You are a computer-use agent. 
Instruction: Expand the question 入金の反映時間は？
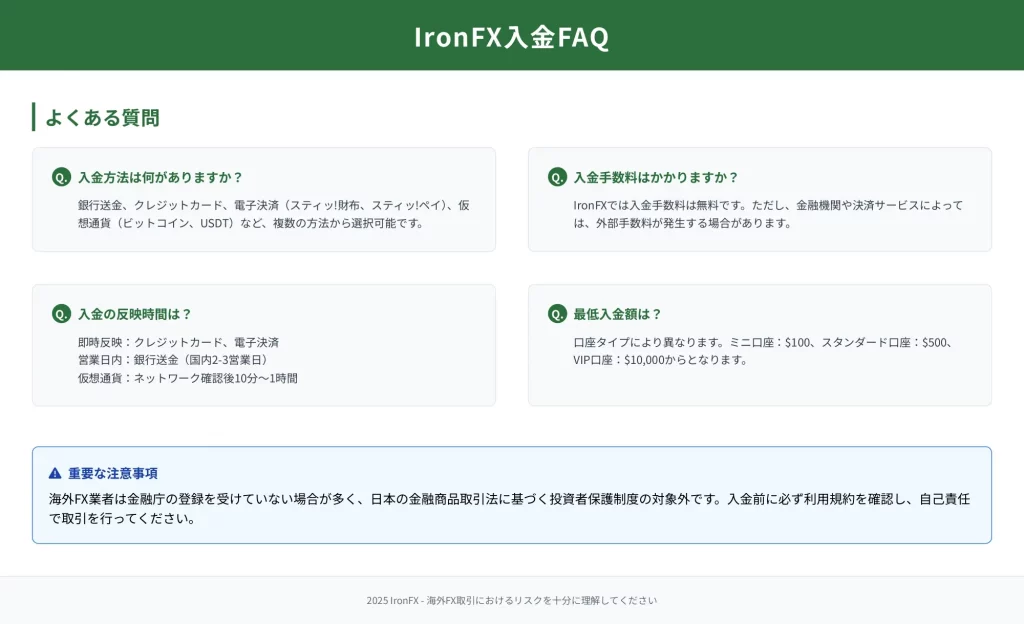pos(135,314)
